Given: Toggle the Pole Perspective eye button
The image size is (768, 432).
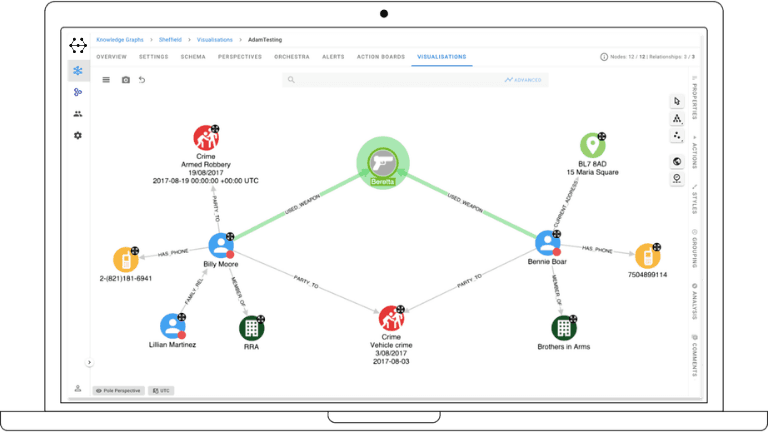Looking at the screenshot, I should [x=119, y=390].
